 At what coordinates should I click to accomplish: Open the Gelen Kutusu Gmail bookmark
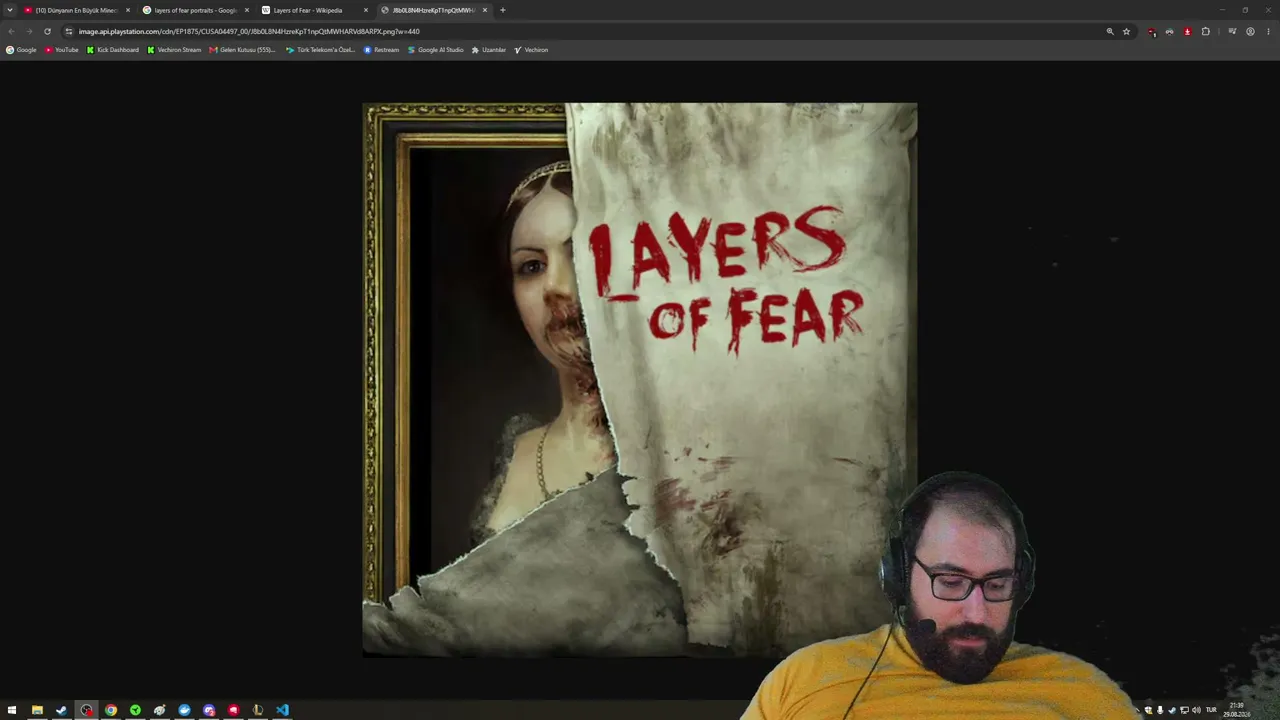242,50
